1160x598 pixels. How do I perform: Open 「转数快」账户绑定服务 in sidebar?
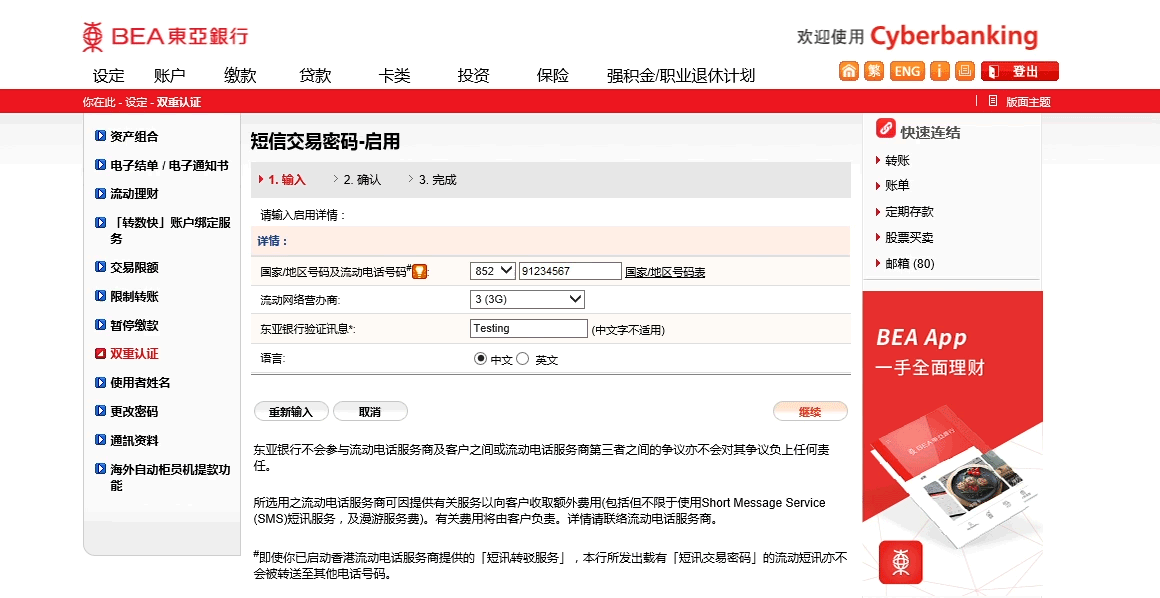tap(169, 230)
